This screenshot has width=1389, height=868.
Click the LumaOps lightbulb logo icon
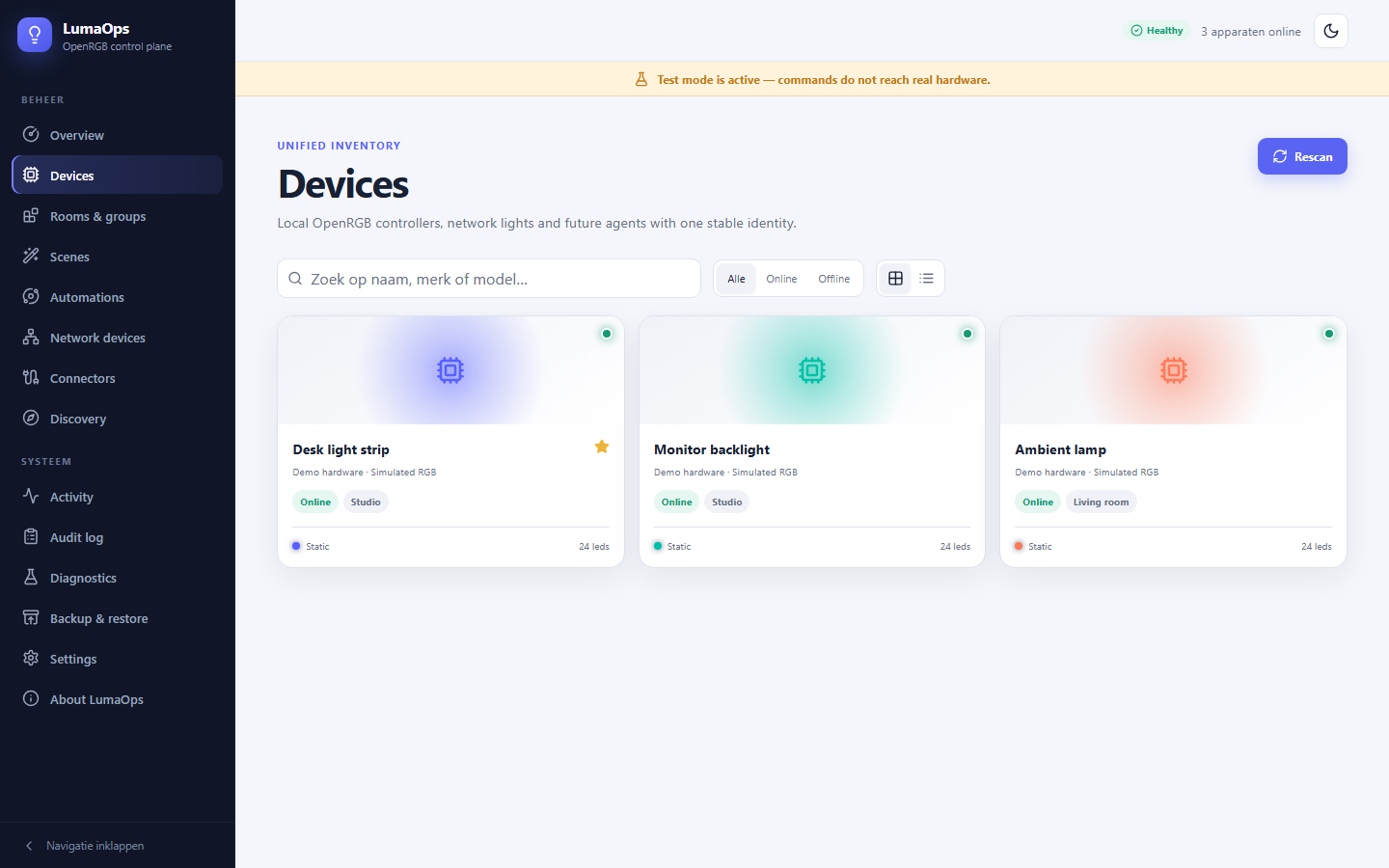tap(35, 35)
